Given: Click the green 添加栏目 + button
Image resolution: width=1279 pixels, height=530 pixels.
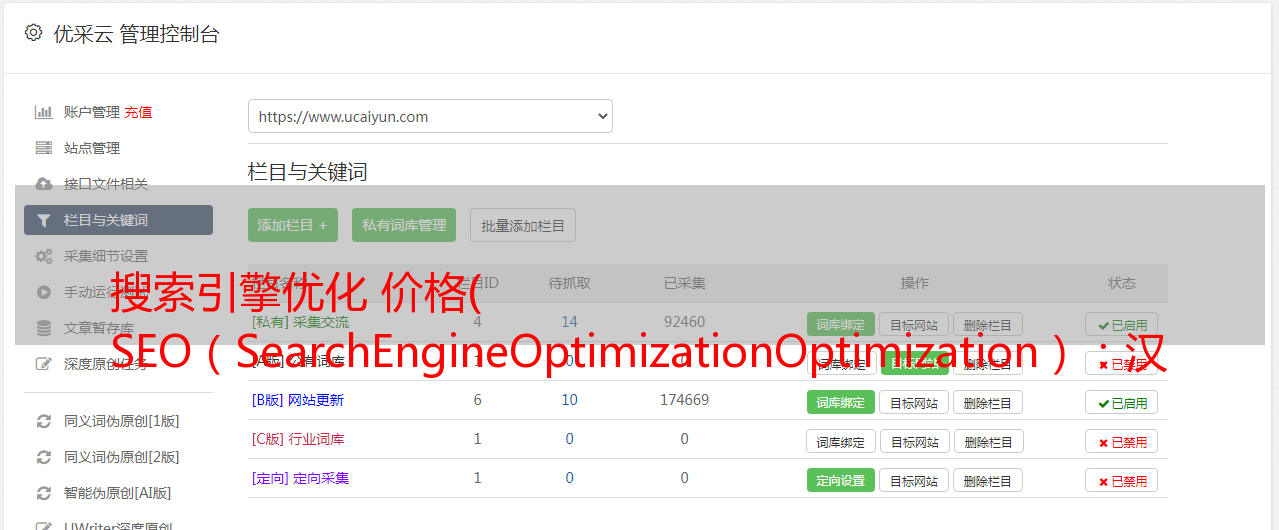Looking at the screenshot, I should tap(293, 225).
